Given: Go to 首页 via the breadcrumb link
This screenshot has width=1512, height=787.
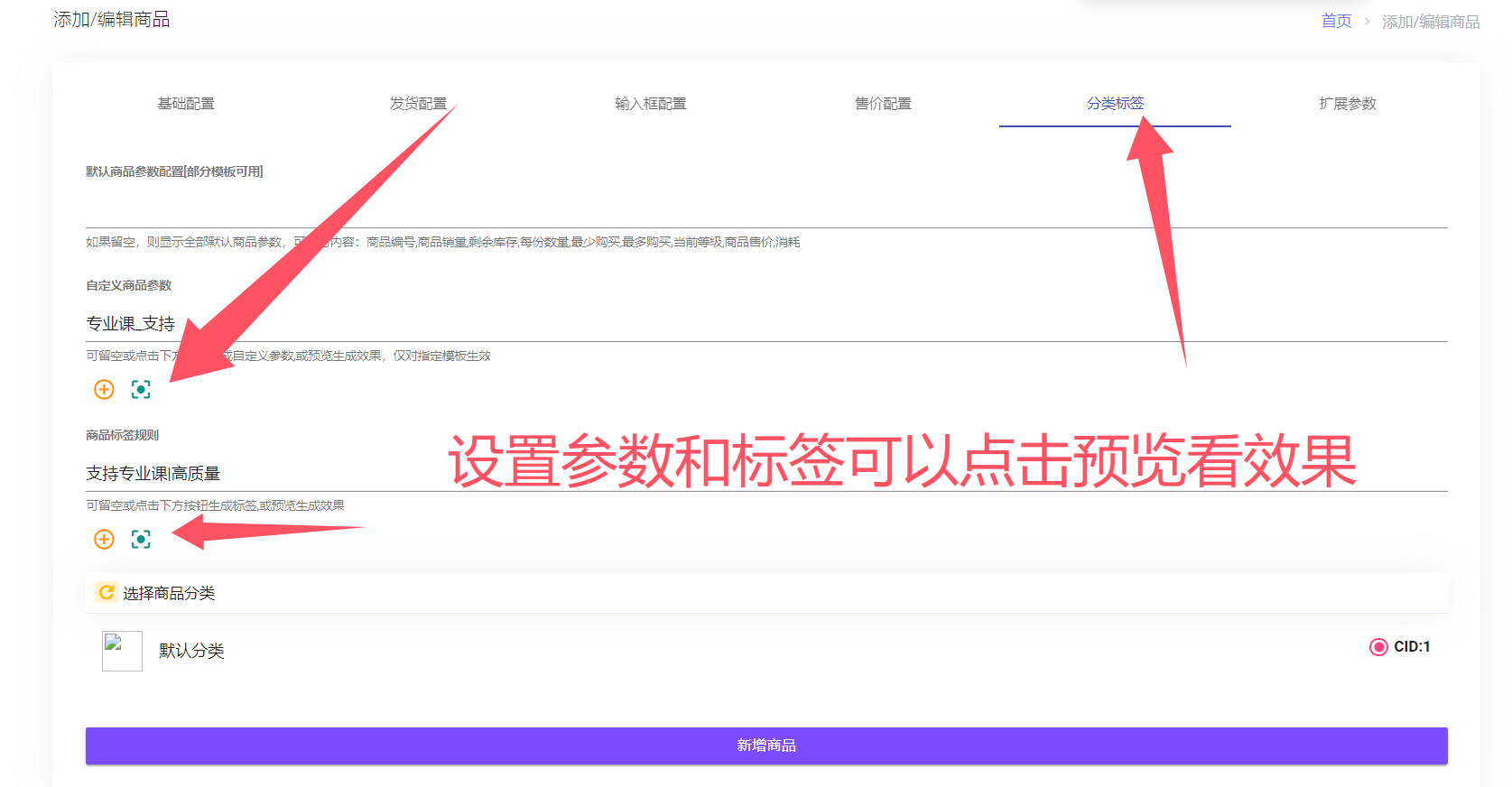Looking at the screenshot, I should 1336,21.
